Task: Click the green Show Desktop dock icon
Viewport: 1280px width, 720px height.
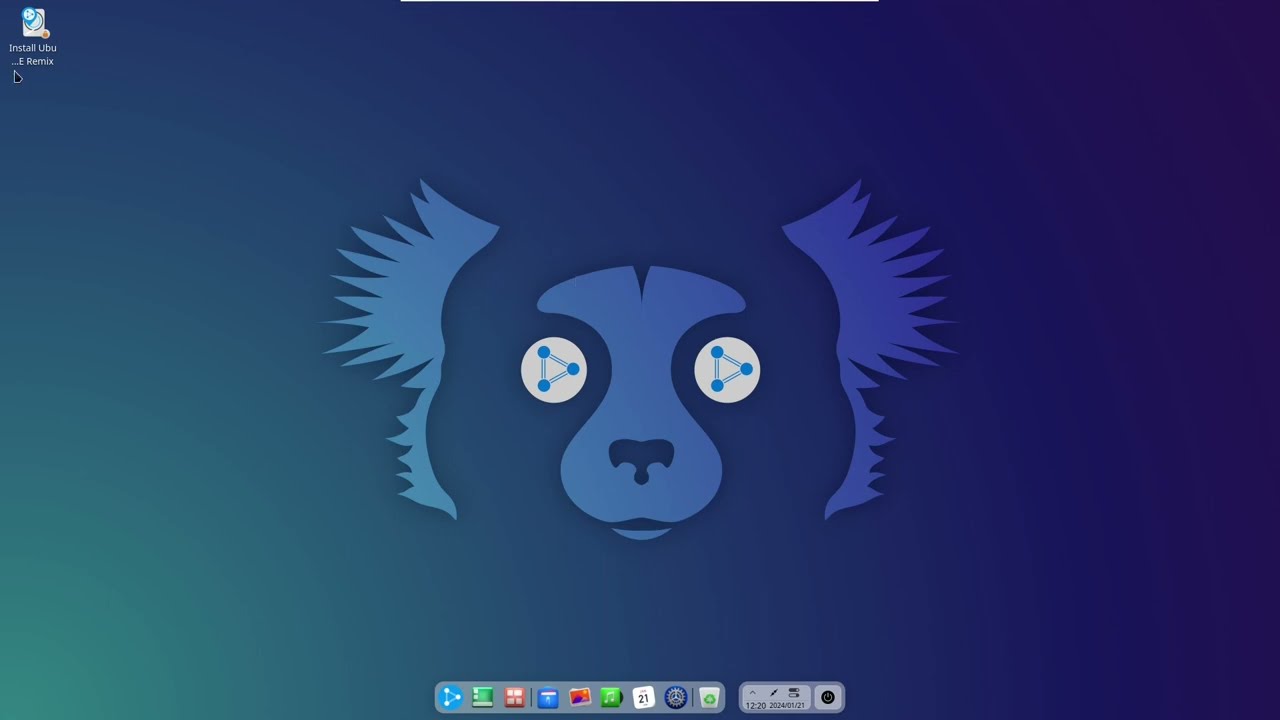Action: pyautogui.click(x=482, y=697)
